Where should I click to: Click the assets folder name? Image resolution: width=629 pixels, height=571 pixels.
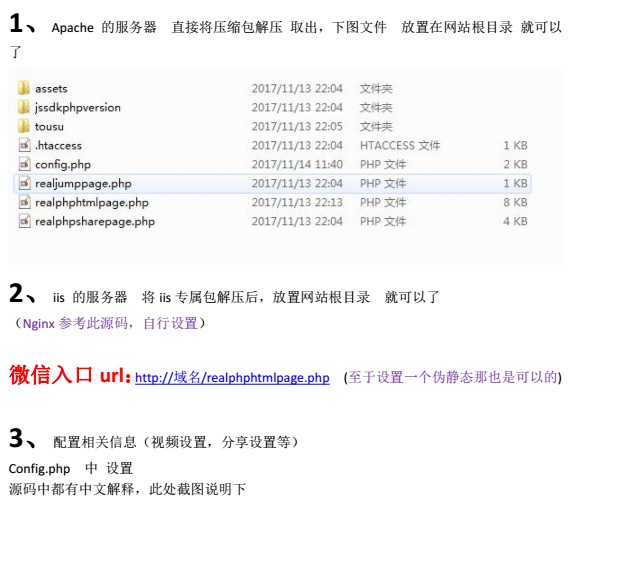51,88
